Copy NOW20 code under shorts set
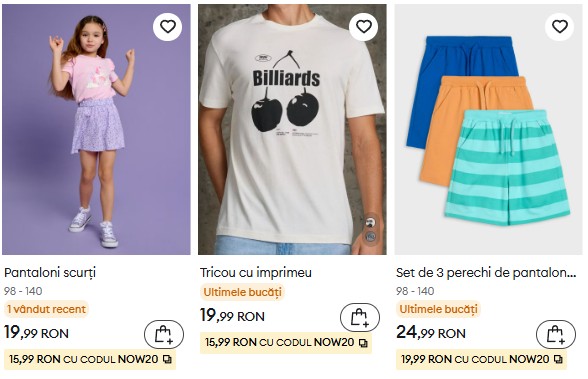Screen dimensions: 588x379 [x=558, y=360]
